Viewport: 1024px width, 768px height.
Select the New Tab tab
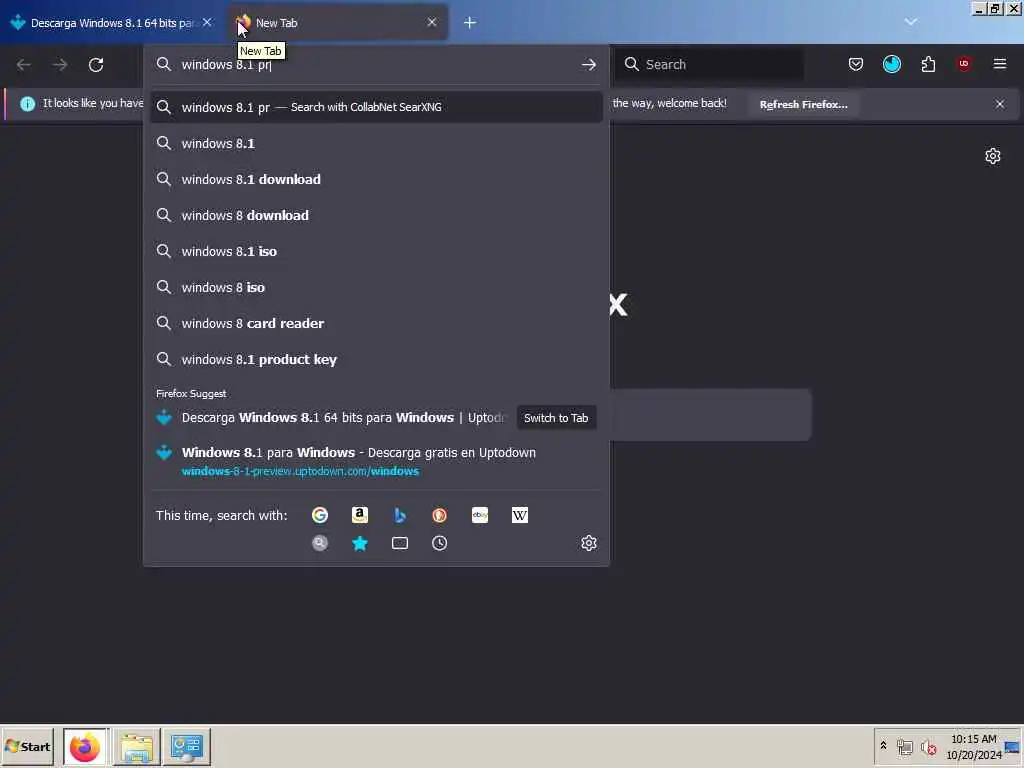(x=337, y=23)
